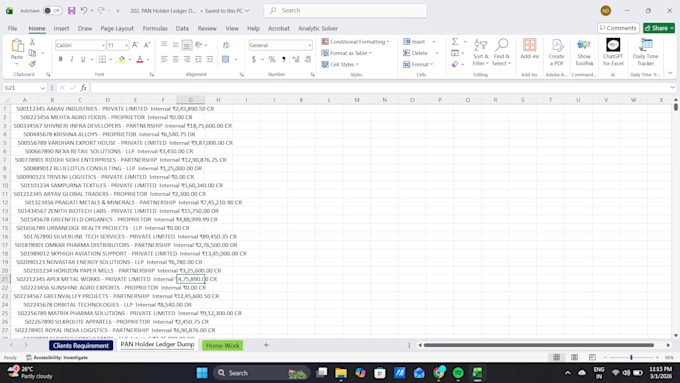Click the Fill down icon in Editing
680x383 pixels.
(454, 53)
